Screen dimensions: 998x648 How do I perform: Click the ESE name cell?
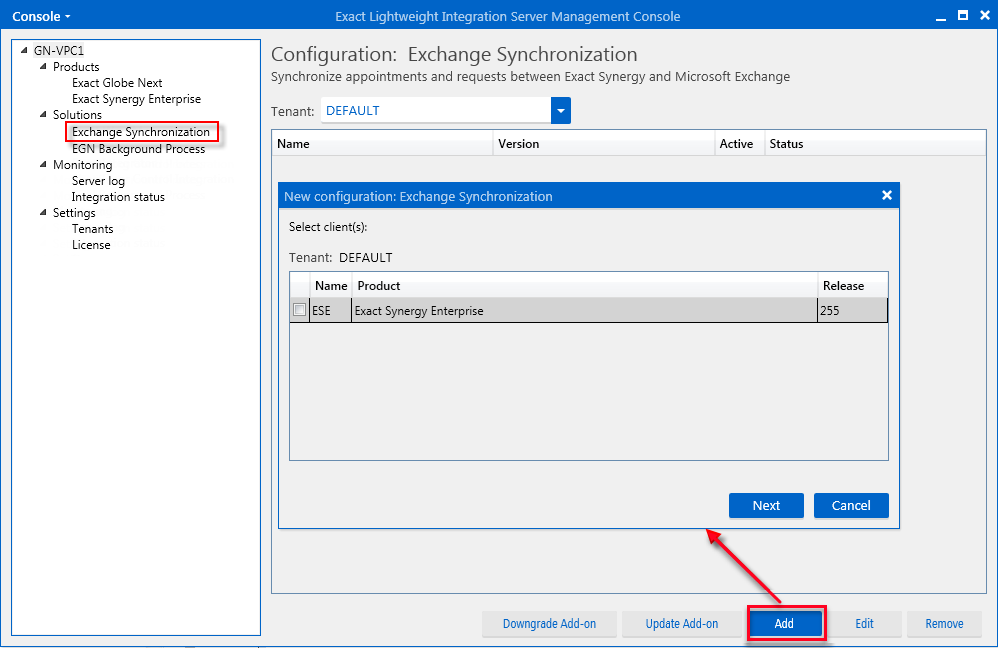330,311
